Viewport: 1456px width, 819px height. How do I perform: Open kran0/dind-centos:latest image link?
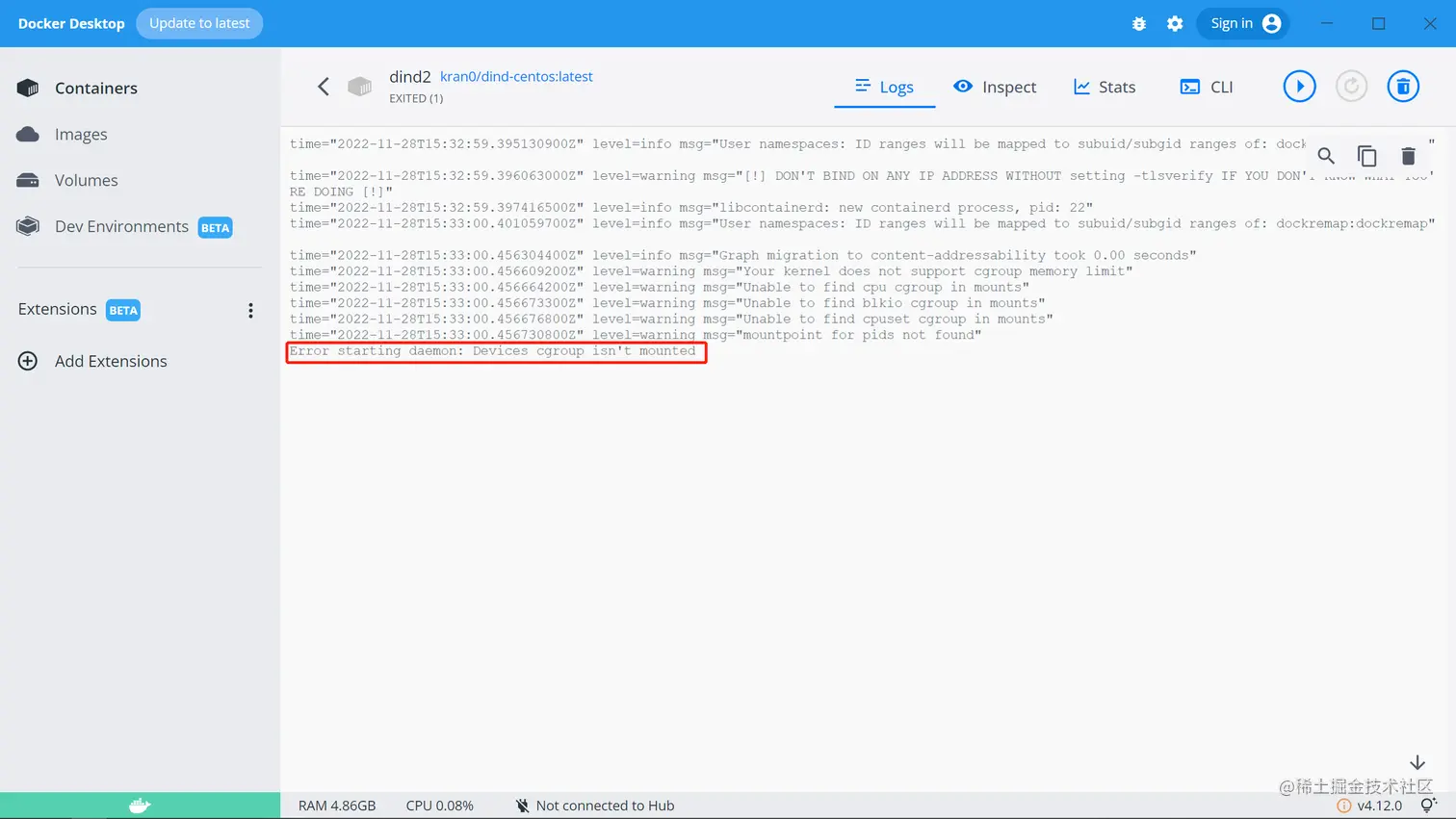pos(516,76)
